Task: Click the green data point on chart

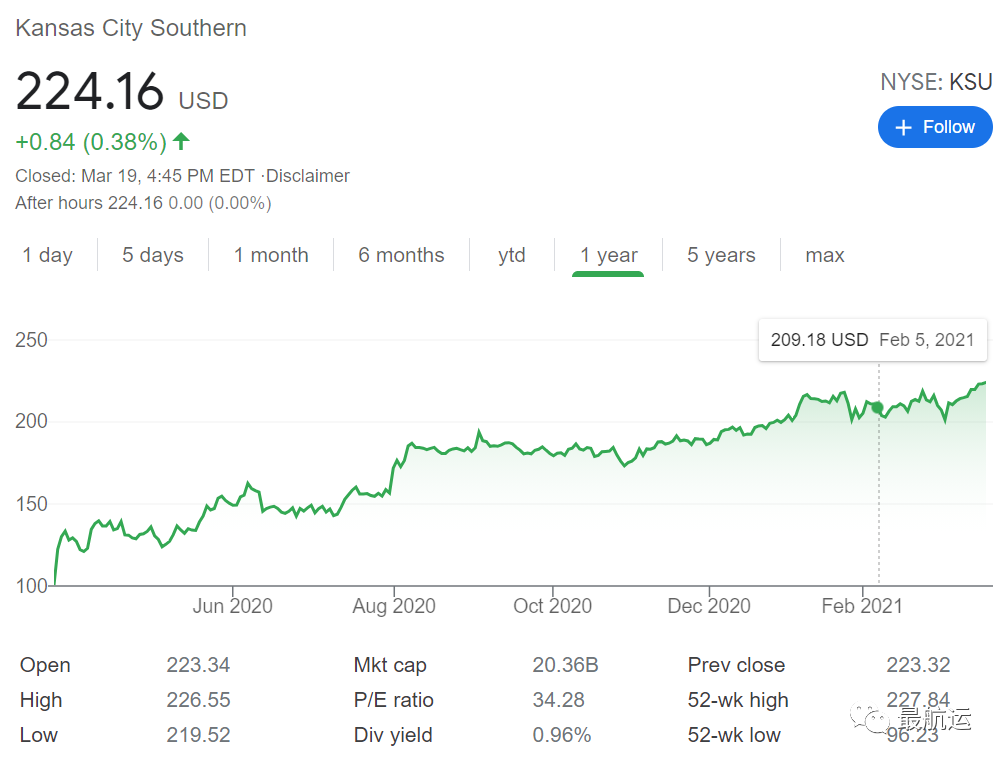Action: [878, 407]
